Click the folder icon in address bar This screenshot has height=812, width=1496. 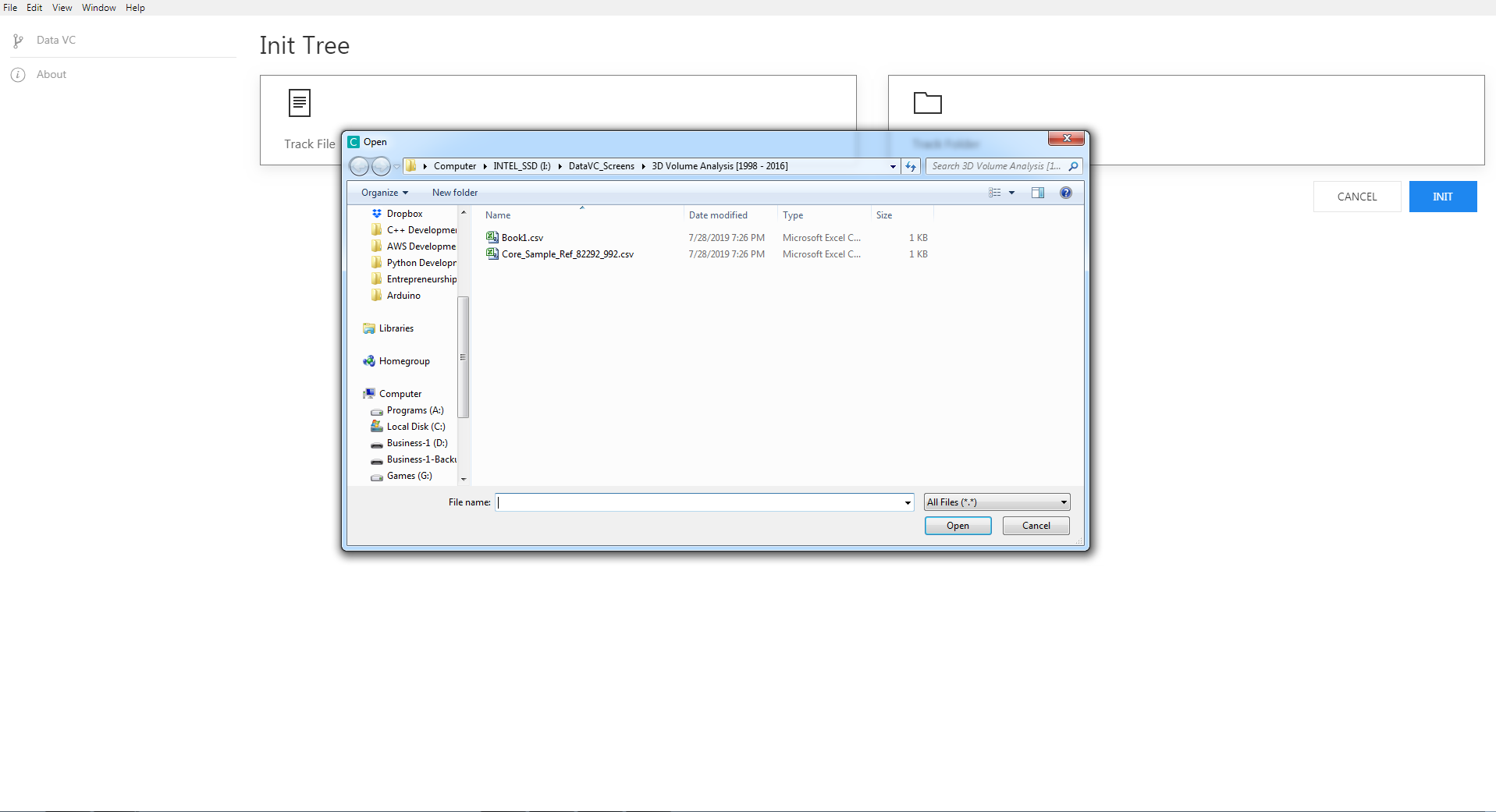coord(411,166)
